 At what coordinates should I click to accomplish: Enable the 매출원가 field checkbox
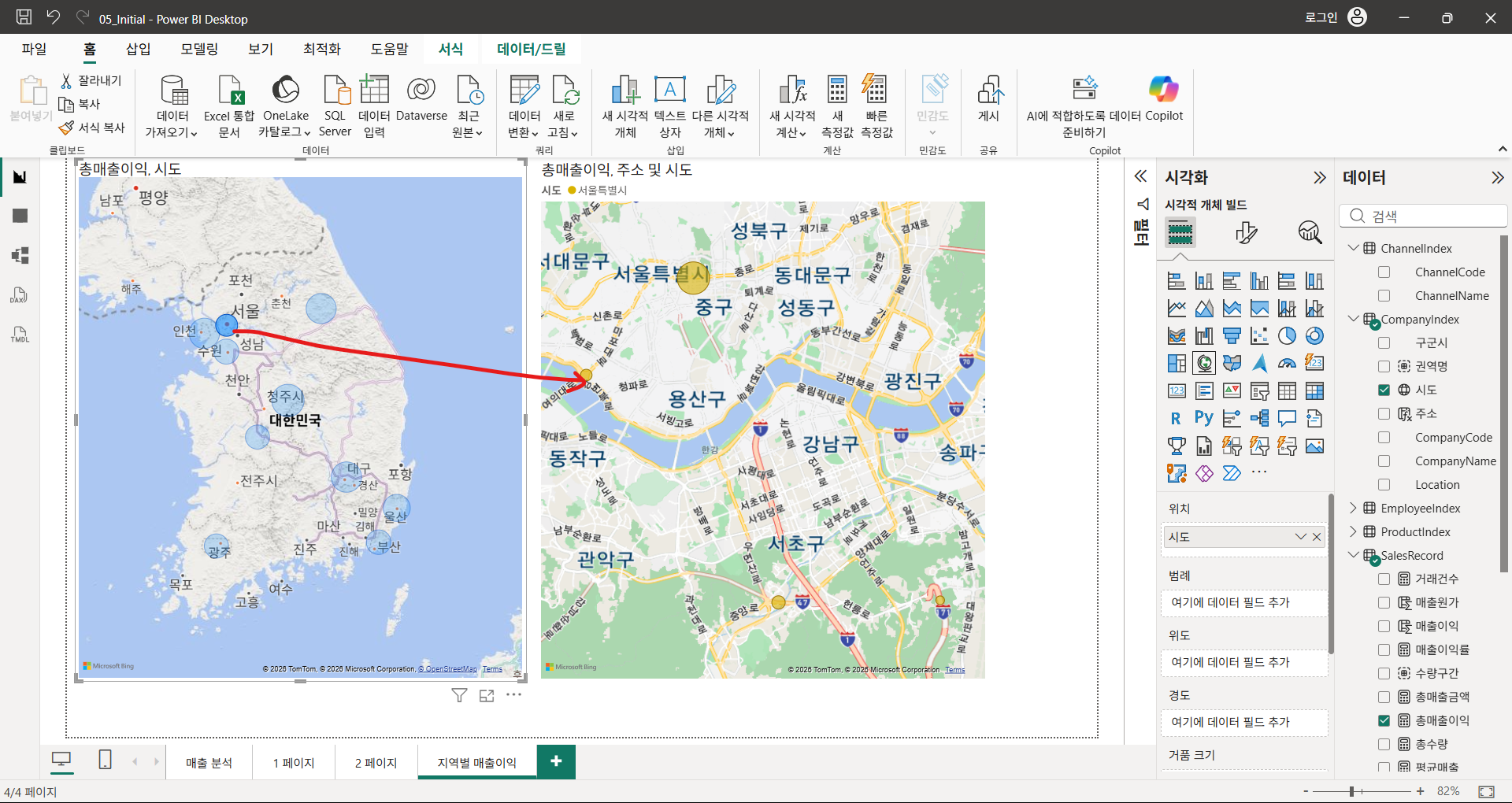1384,602
